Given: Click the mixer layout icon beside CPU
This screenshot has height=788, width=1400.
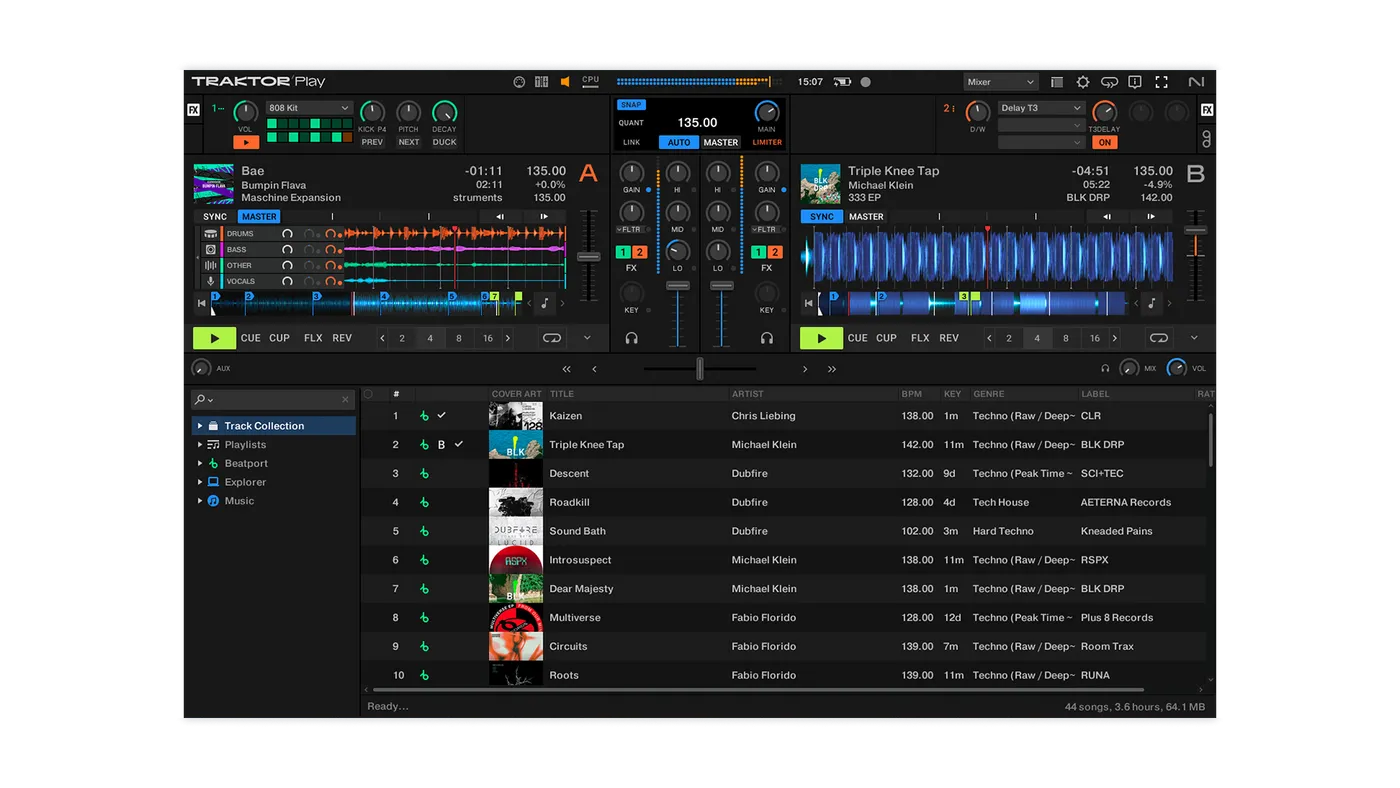Looking at the screenshot, I should [541, 82].
